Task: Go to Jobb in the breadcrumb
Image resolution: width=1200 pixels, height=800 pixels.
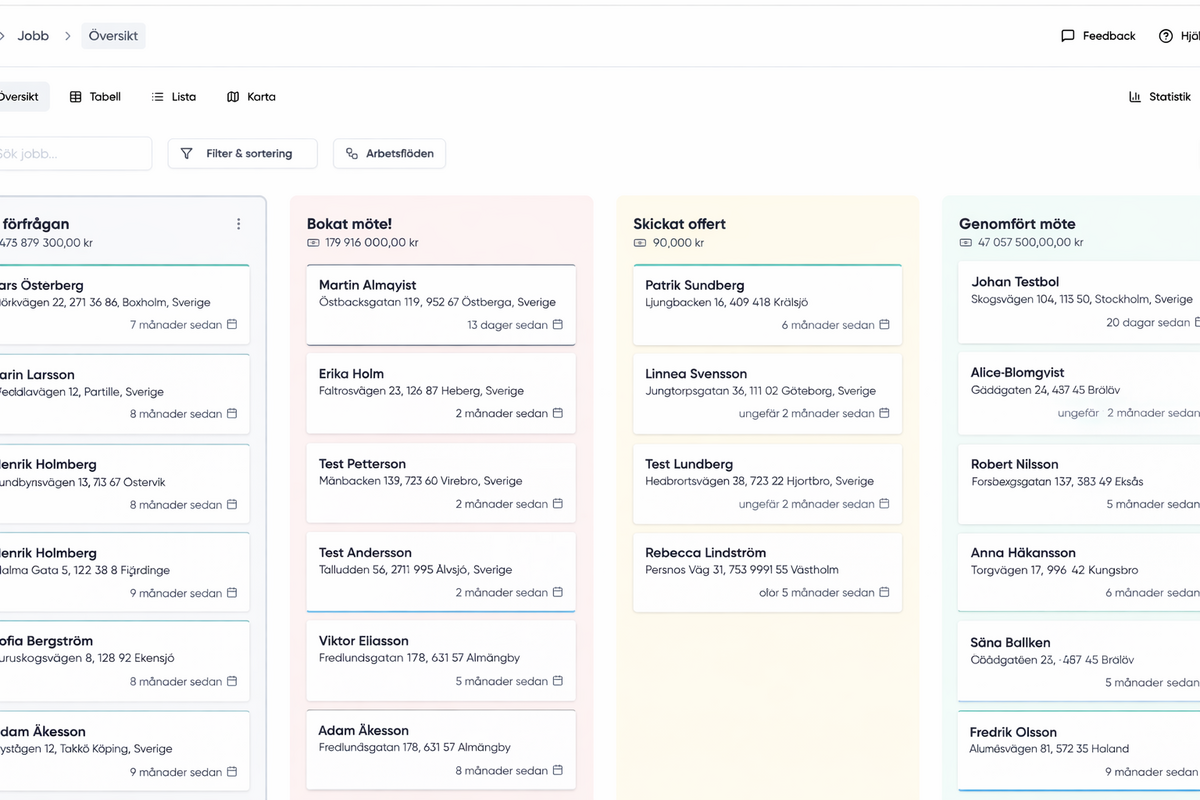Action: point(33,36)
